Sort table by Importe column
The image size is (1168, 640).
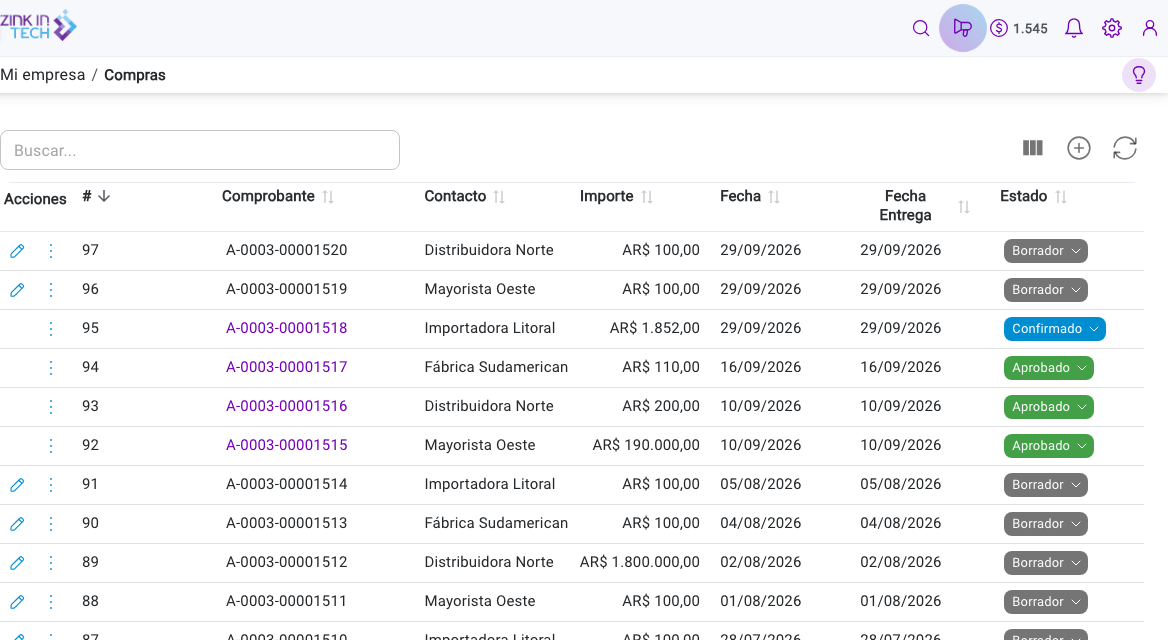(616, 197)
